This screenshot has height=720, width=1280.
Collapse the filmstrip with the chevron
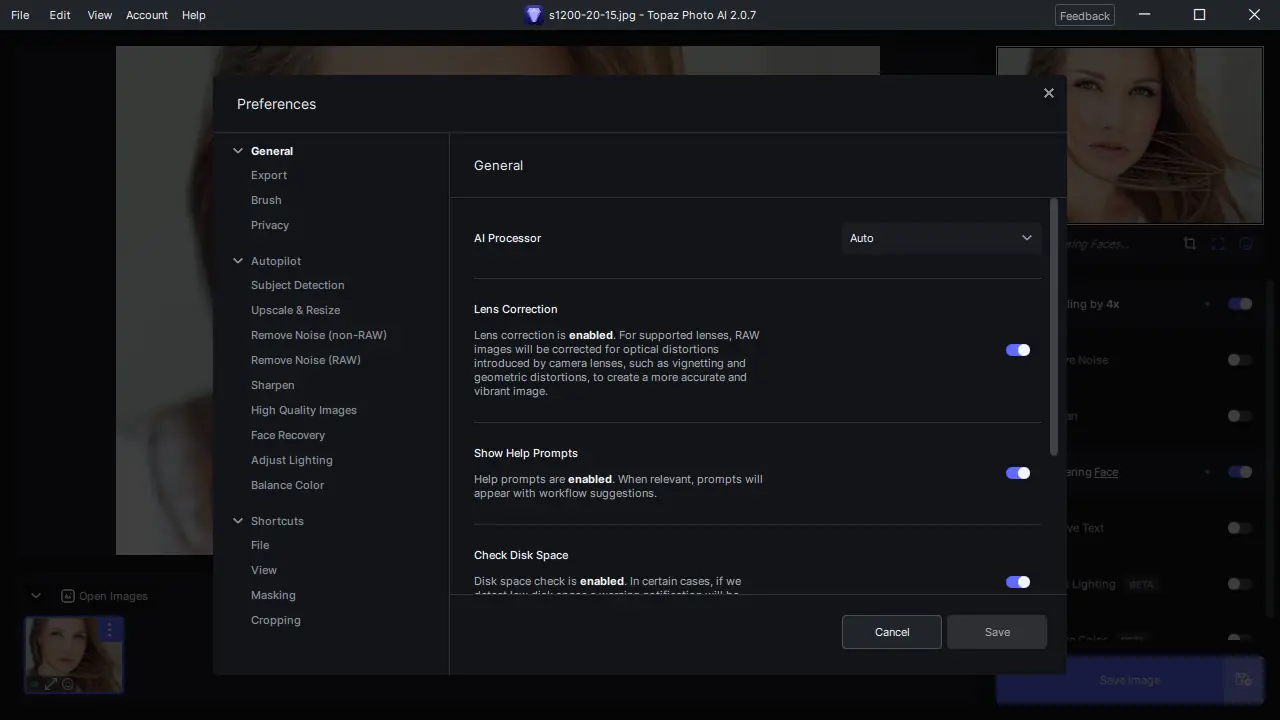coord(36,596)
